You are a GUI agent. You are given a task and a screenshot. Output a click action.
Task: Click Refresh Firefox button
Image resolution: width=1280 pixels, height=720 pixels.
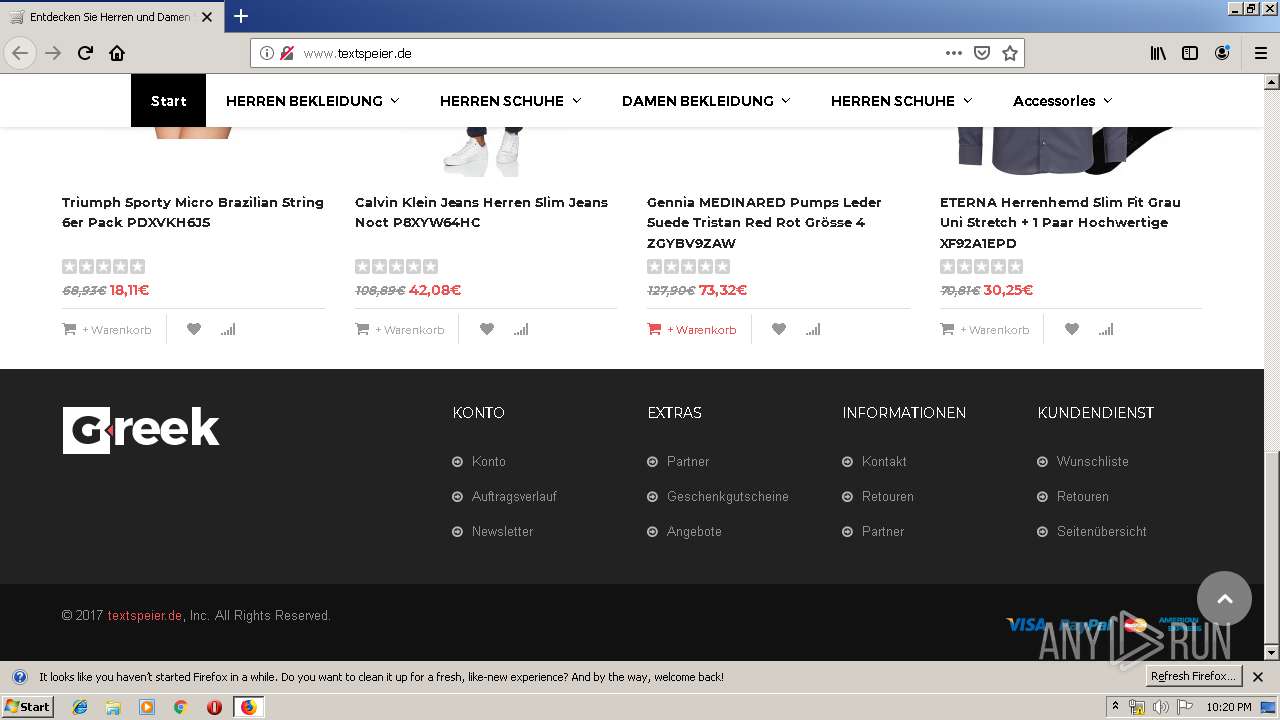[x=1193, y=676]
